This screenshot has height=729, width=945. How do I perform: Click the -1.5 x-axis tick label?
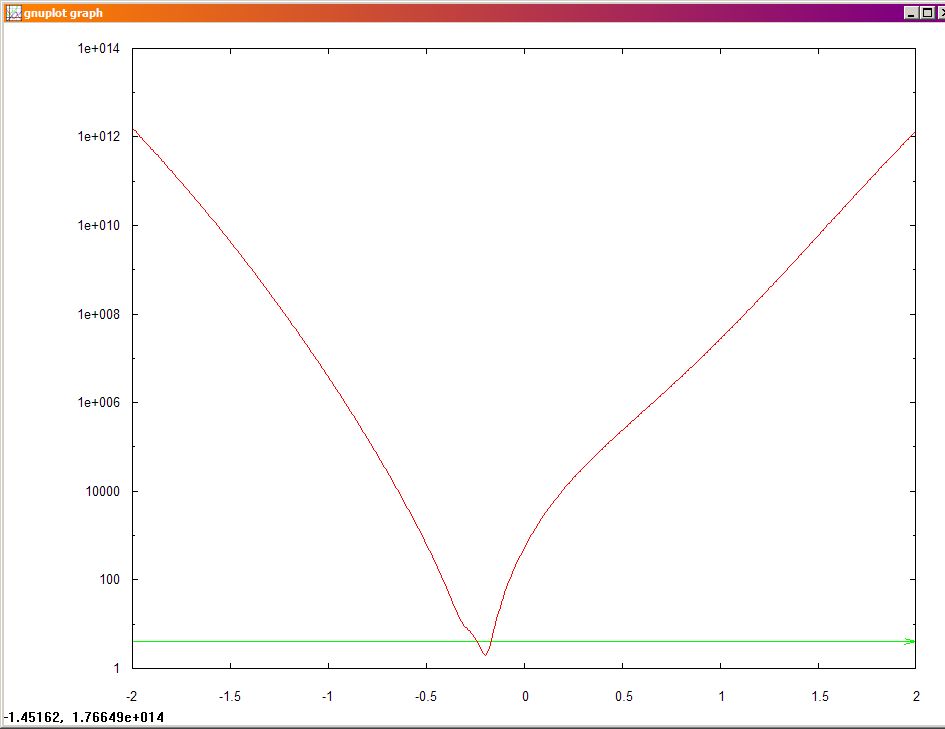[230, 695]
